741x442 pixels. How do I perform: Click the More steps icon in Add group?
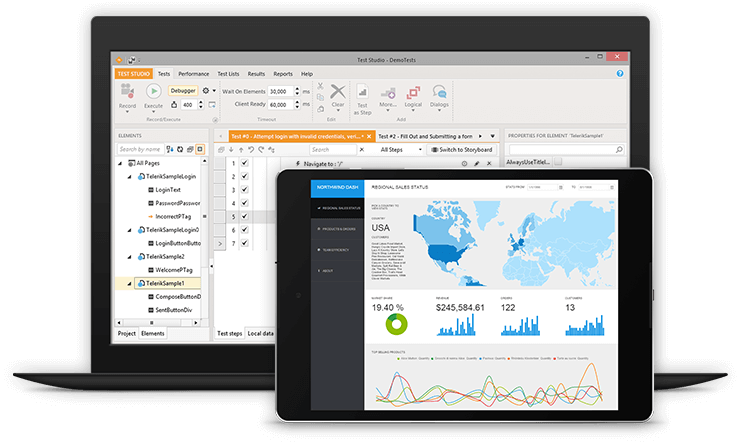[388, 93]
